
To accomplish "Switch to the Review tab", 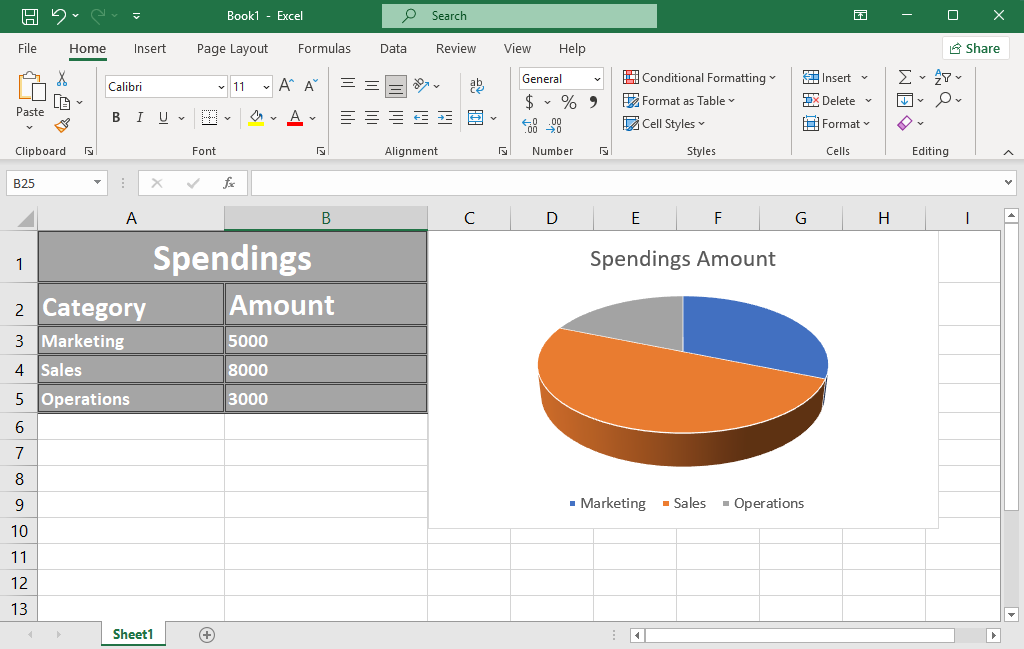I will [x=456, y=48].
